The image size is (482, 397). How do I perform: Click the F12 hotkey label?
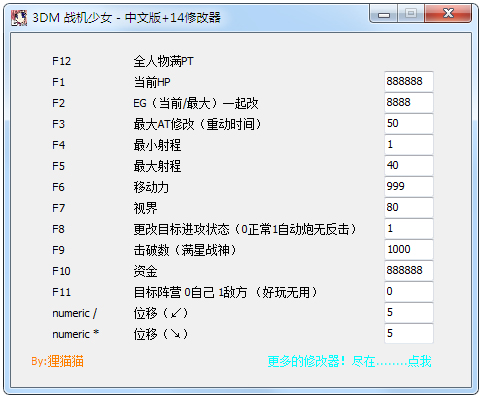click(62, 61)
